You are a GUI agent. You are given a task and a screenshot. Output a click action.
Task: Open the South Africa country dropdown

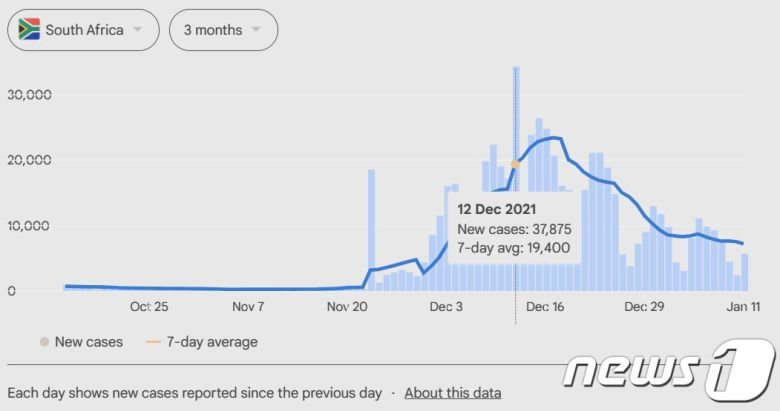(83, 30)
